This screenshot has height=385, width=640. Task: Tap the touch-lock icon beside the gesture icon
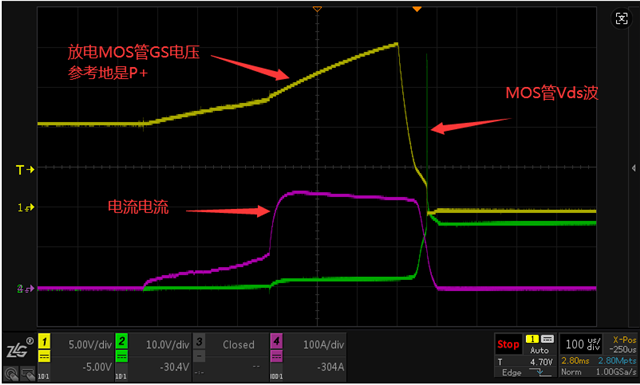(28, 373)
